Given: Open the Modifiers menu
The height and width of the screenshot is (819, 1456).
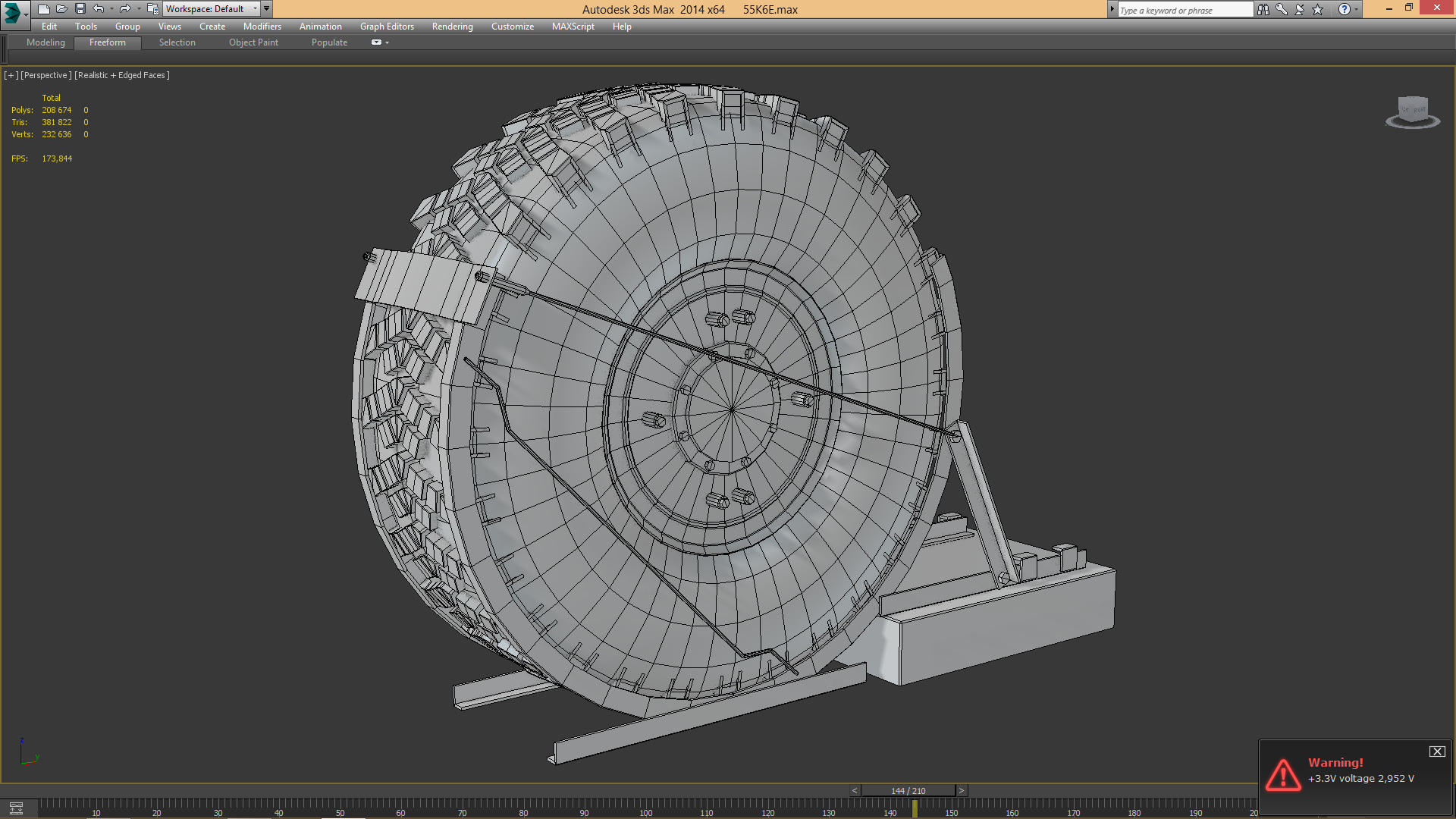Looking at the screenshot, I should coord(262,26).
